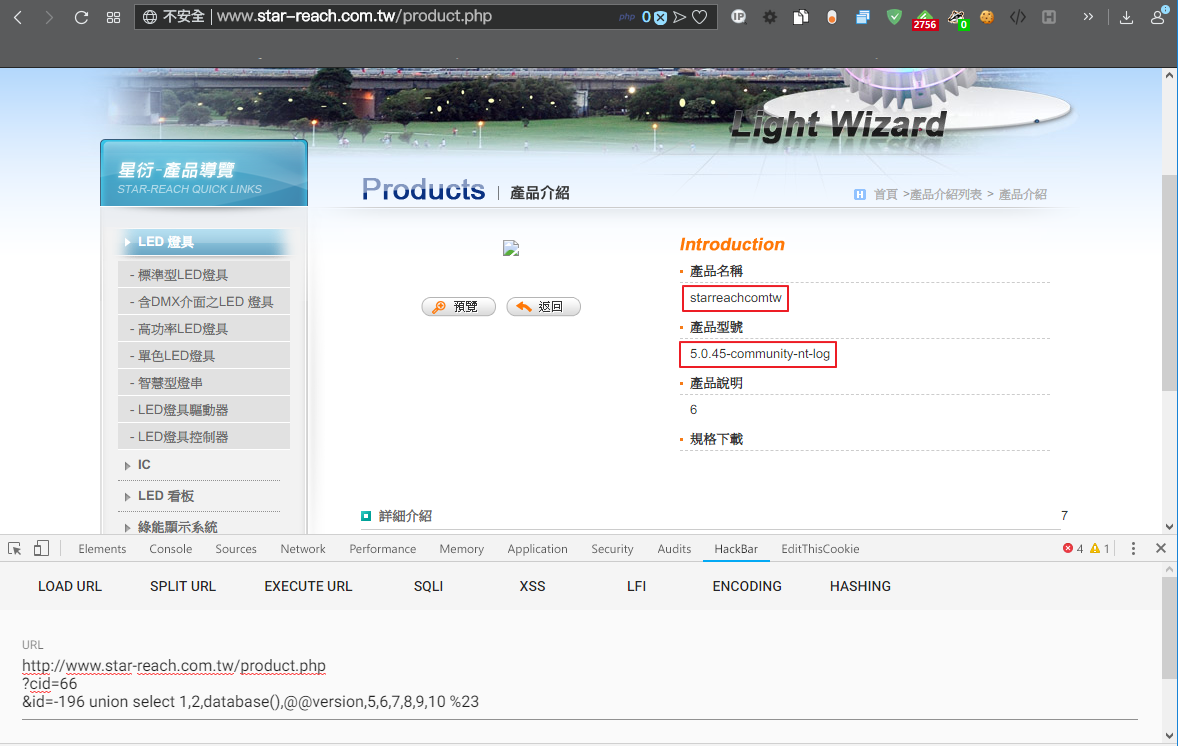Image resolution: width=1178 pixels, height=746 pixels.
Task: Click the extension showing 2756 badge
Action: 925,20
